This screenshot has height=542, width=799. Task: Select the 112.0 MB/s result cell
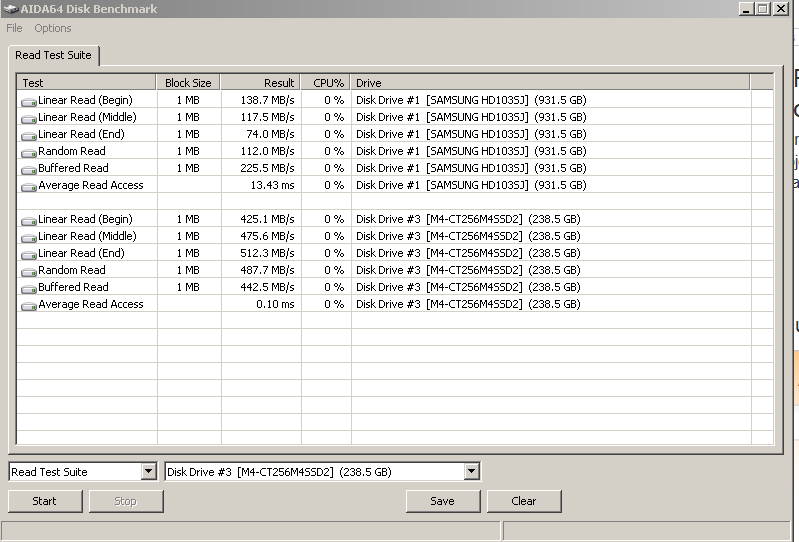(x=268, y=151)
